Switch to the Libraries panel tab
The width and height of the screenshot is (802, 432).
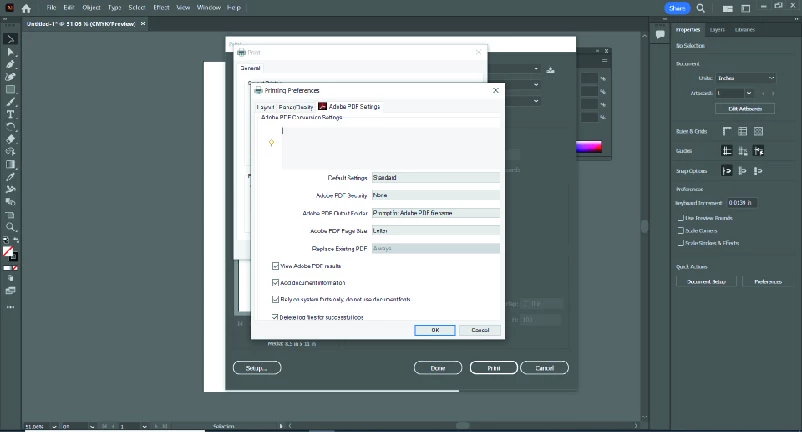pos(745,30)
